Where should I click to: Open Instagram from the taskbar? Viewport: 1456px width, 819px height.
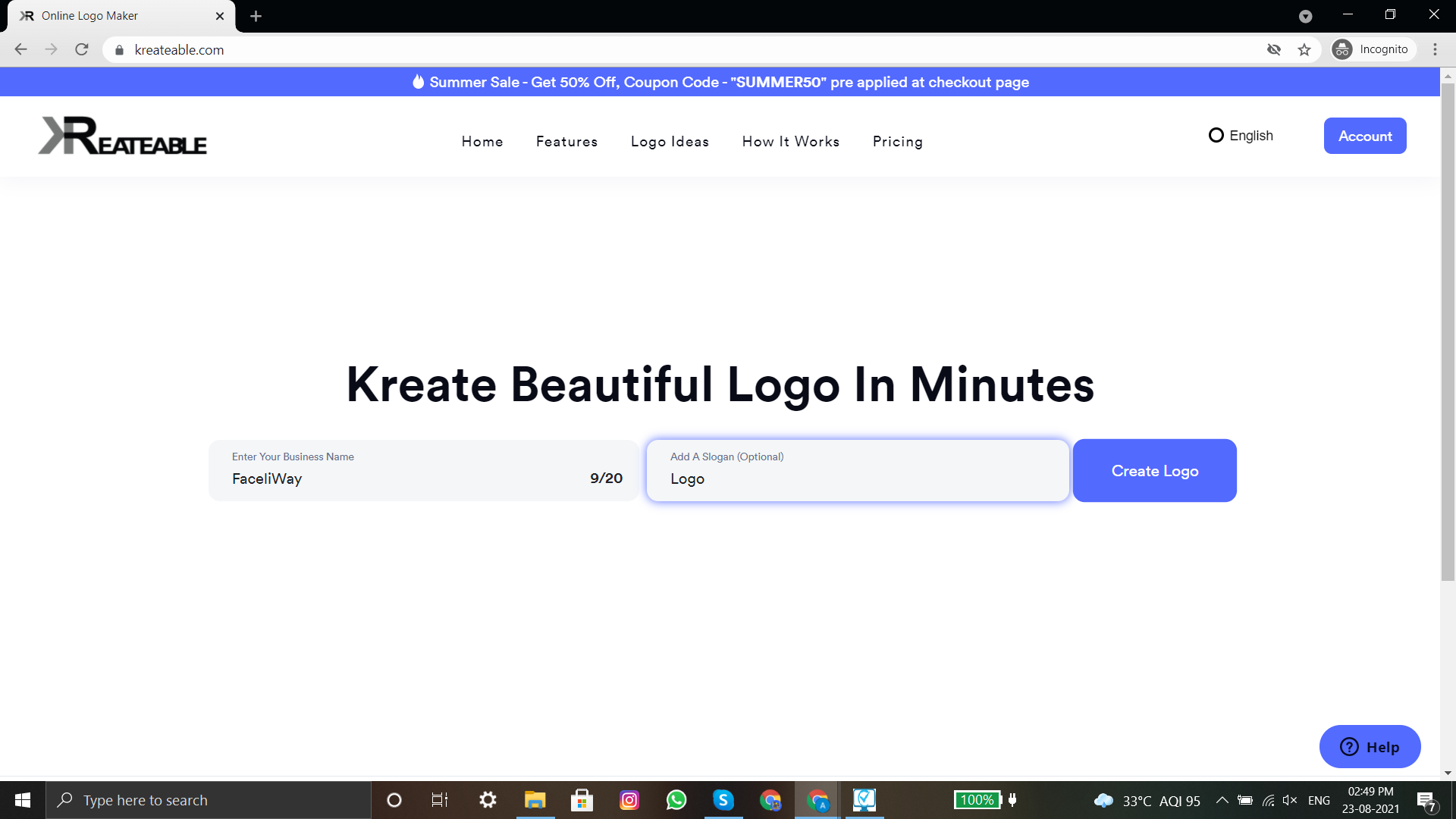tap(629, 800)
